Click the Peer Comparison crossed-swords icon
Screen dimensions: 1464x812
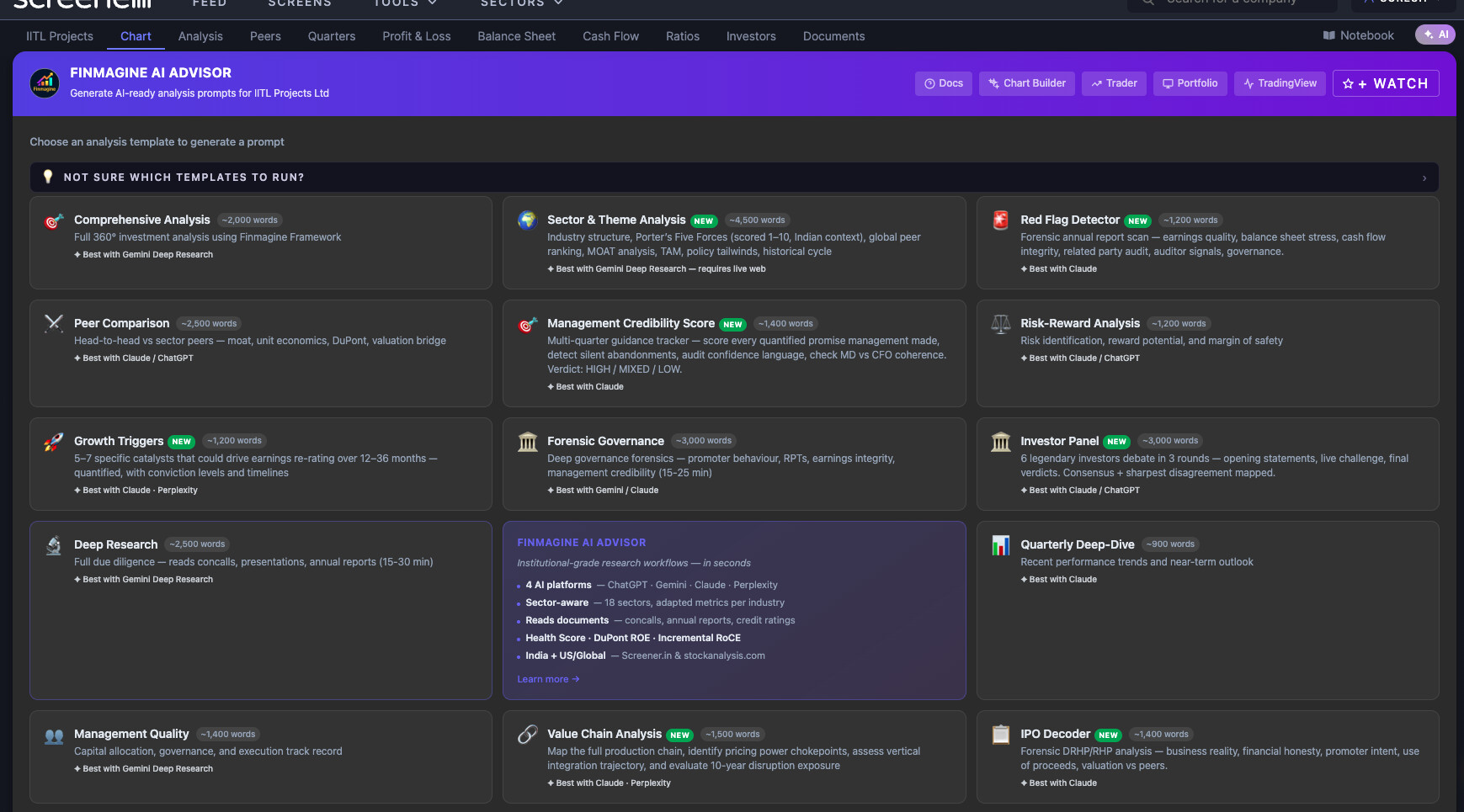point(54,324)
